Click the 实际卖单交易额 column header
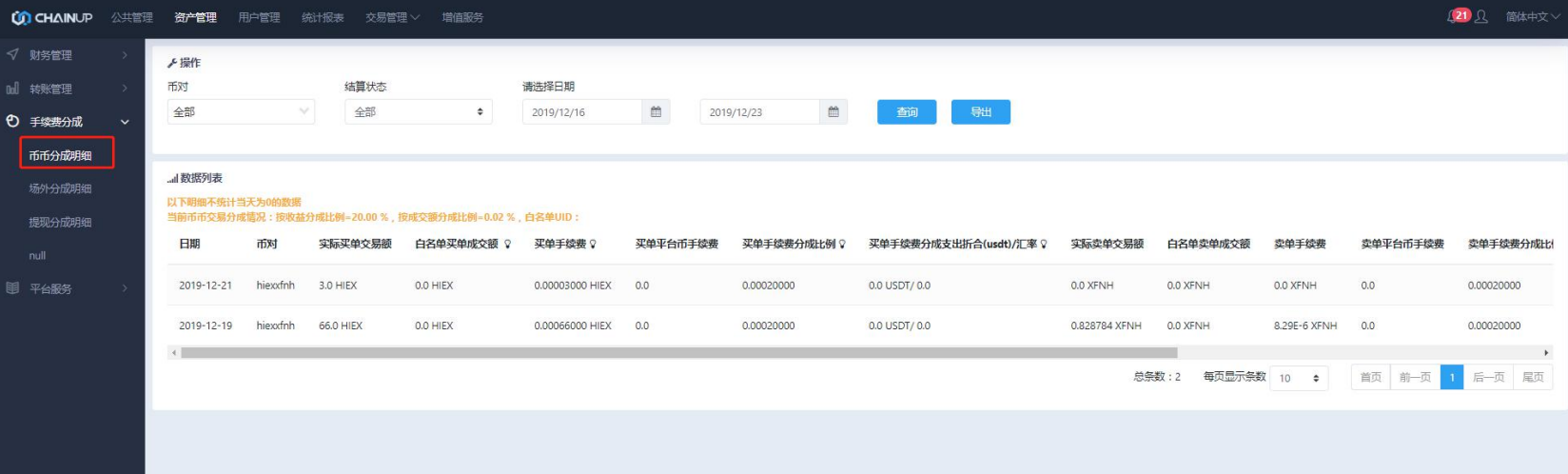The image size is (1568, 474). coord(1107,245)
